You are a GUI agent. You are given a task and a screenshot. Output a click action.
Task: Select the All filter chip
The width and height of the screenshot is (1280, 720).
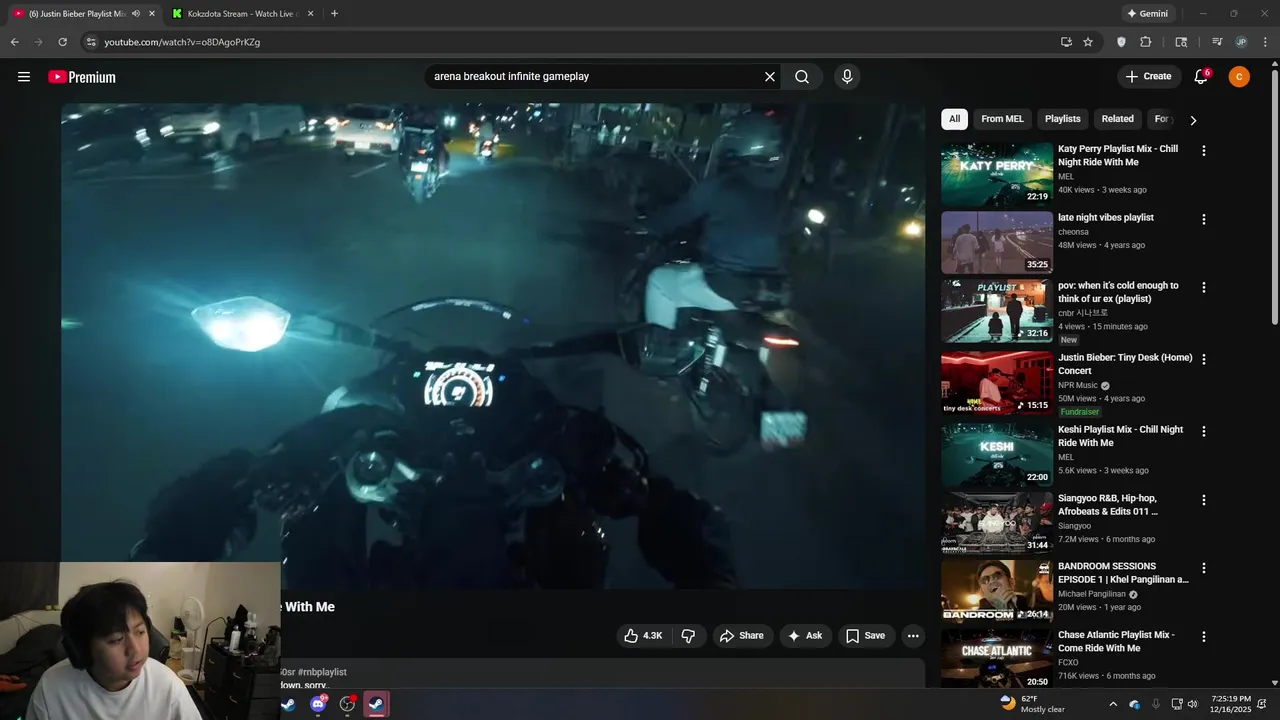(x=954, y=119)
